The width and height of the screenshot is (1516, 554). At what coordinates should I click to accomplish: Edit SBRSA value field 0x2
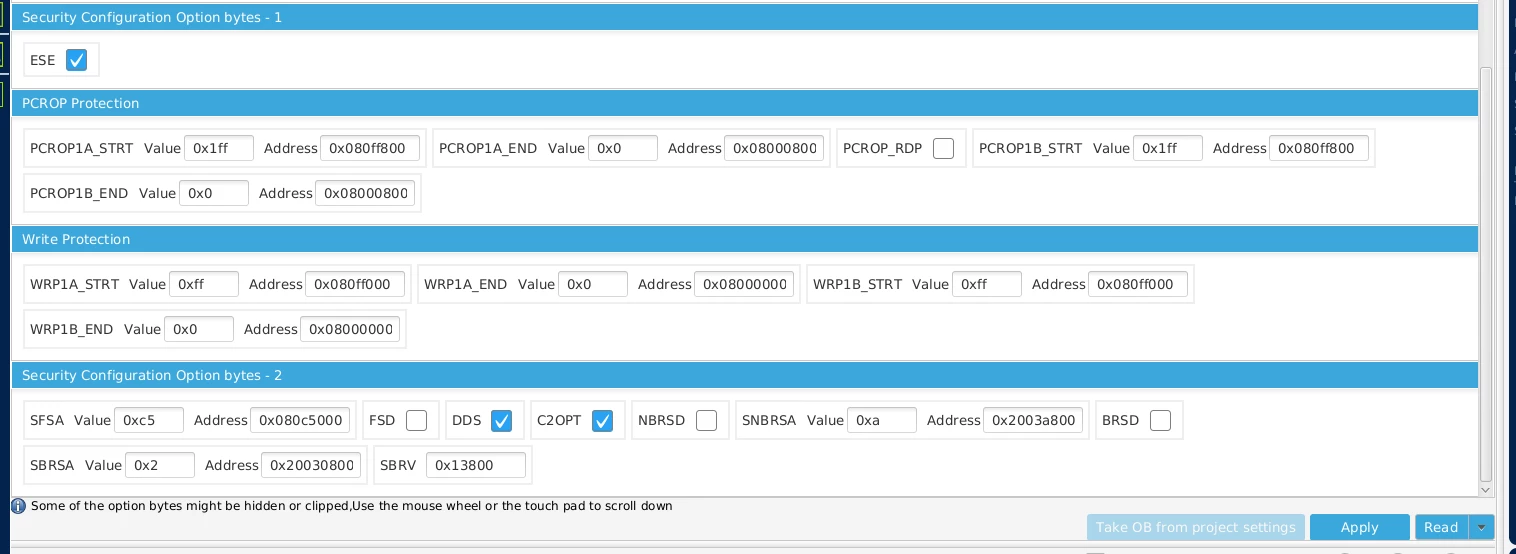pos(160,465)
